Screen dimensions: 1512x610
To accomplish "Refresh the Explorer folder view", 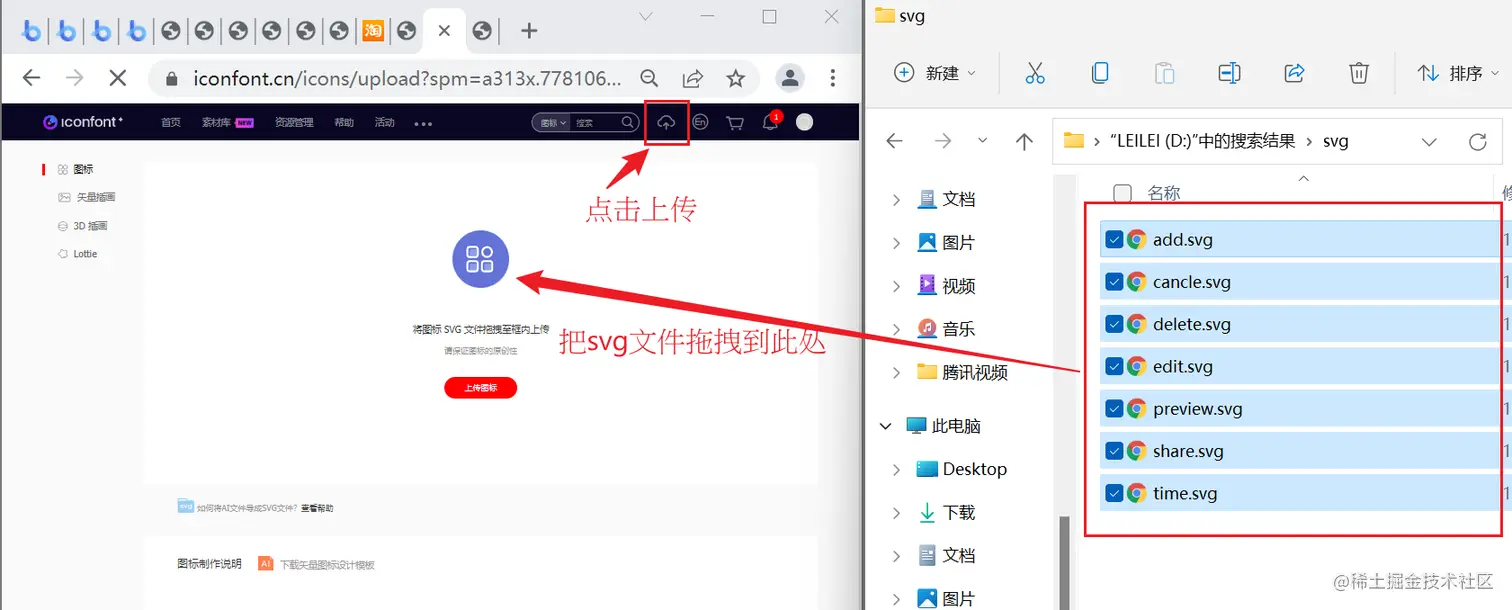I will (x=1478, y=142).
